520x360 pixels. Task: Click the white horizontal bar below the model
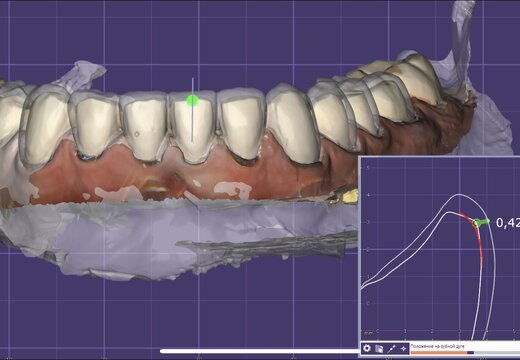[259, 351]
